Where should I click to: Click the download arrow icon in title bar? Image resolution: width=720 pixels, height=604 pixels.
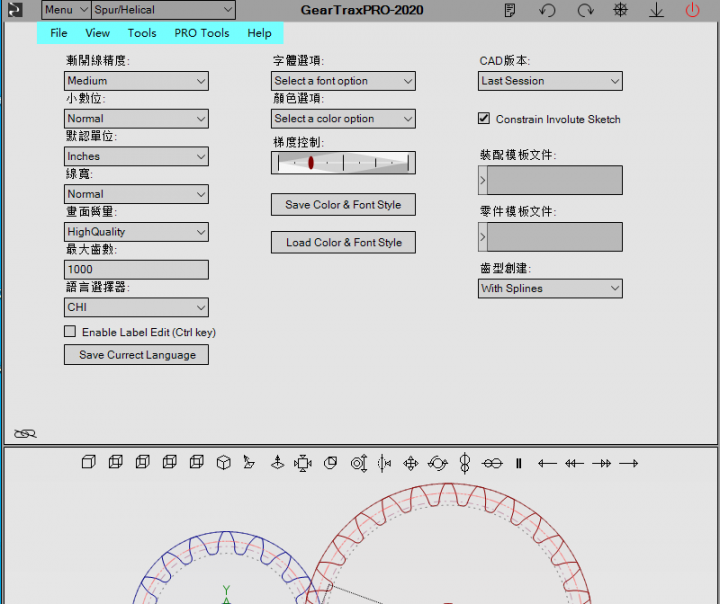[x=656, y=11]
